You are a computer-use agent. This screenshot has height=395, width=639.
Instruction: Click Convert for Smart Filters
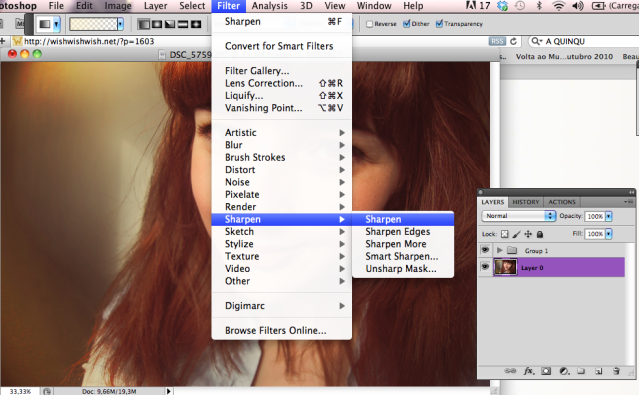click(282, 46)
